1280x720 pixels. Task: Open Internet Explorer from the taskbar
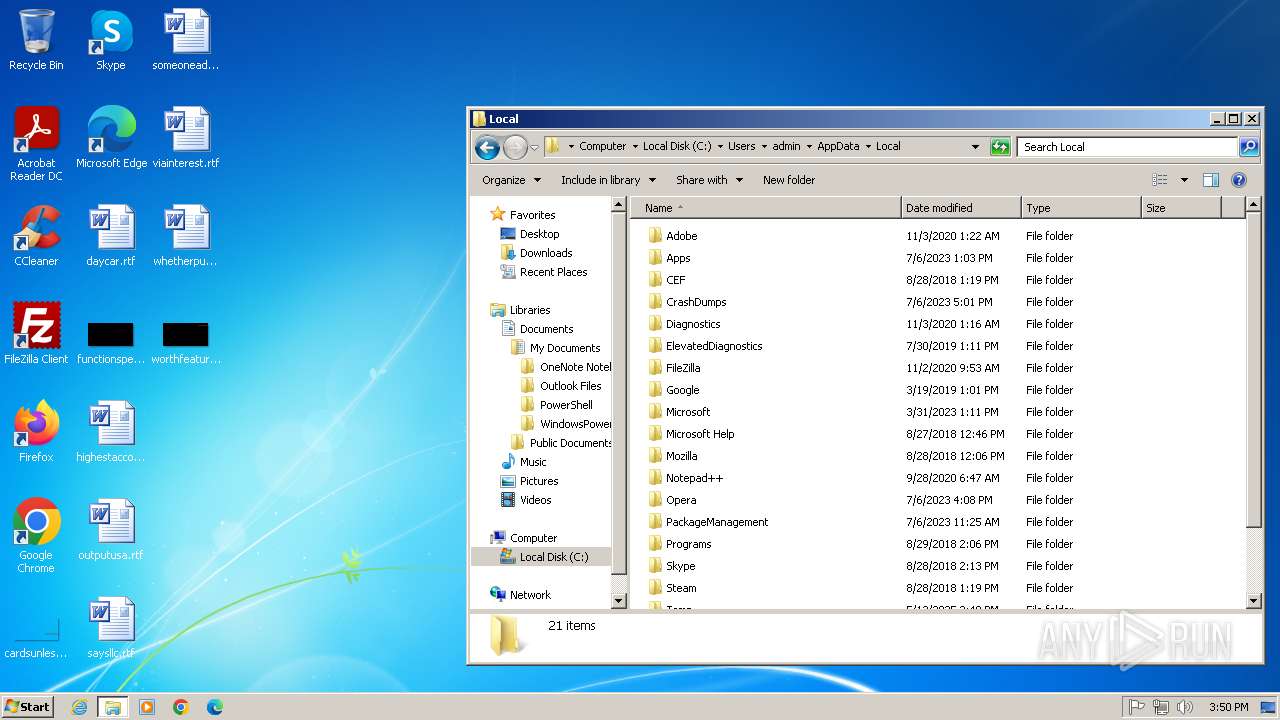click(80, 707)
